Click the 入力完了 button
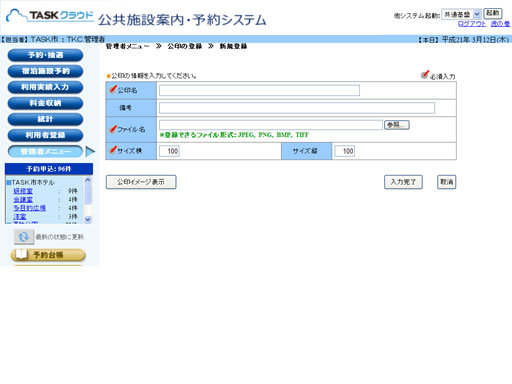Viewport: 512px width, 384px height. (403, 182)
